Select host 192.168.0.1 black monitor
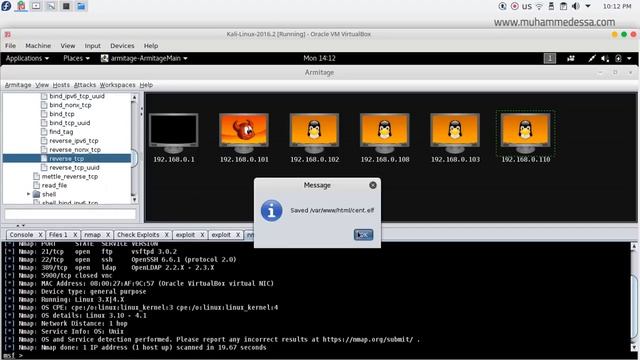The image size is (640, 360). [173, 133]
